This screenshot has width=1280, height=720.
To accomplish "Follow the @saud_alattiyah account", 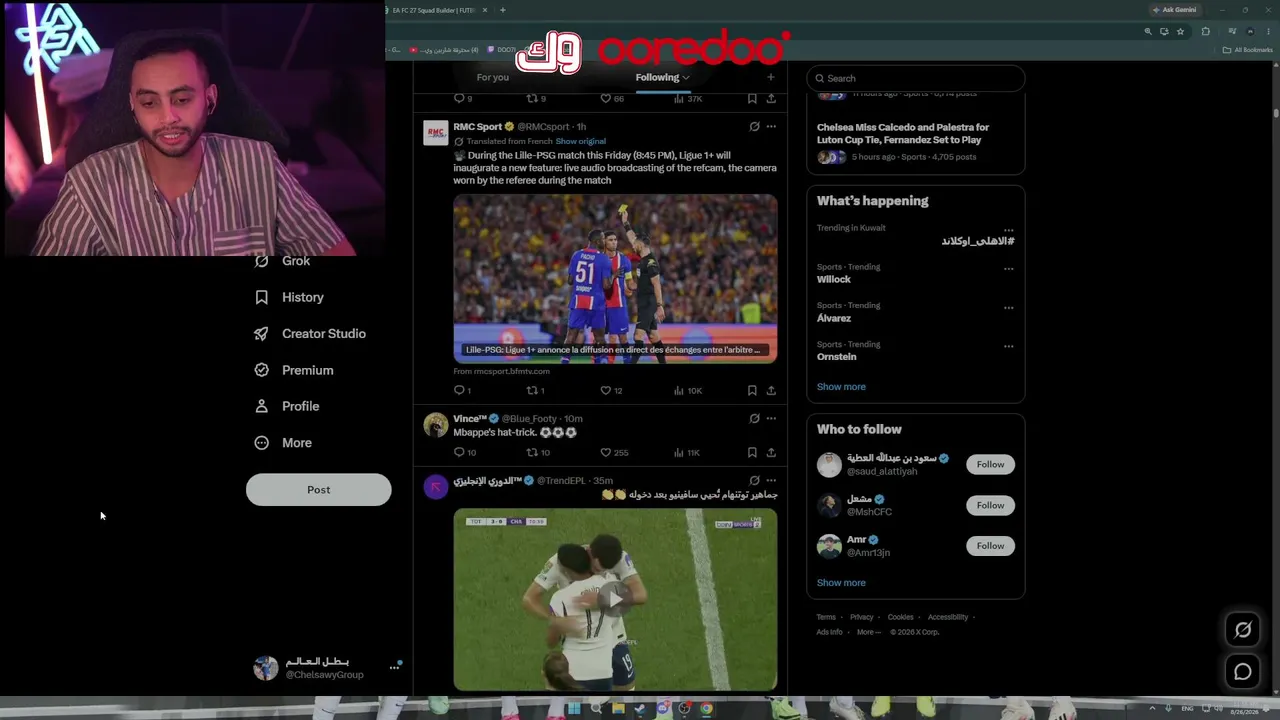I will click(990, 464).
